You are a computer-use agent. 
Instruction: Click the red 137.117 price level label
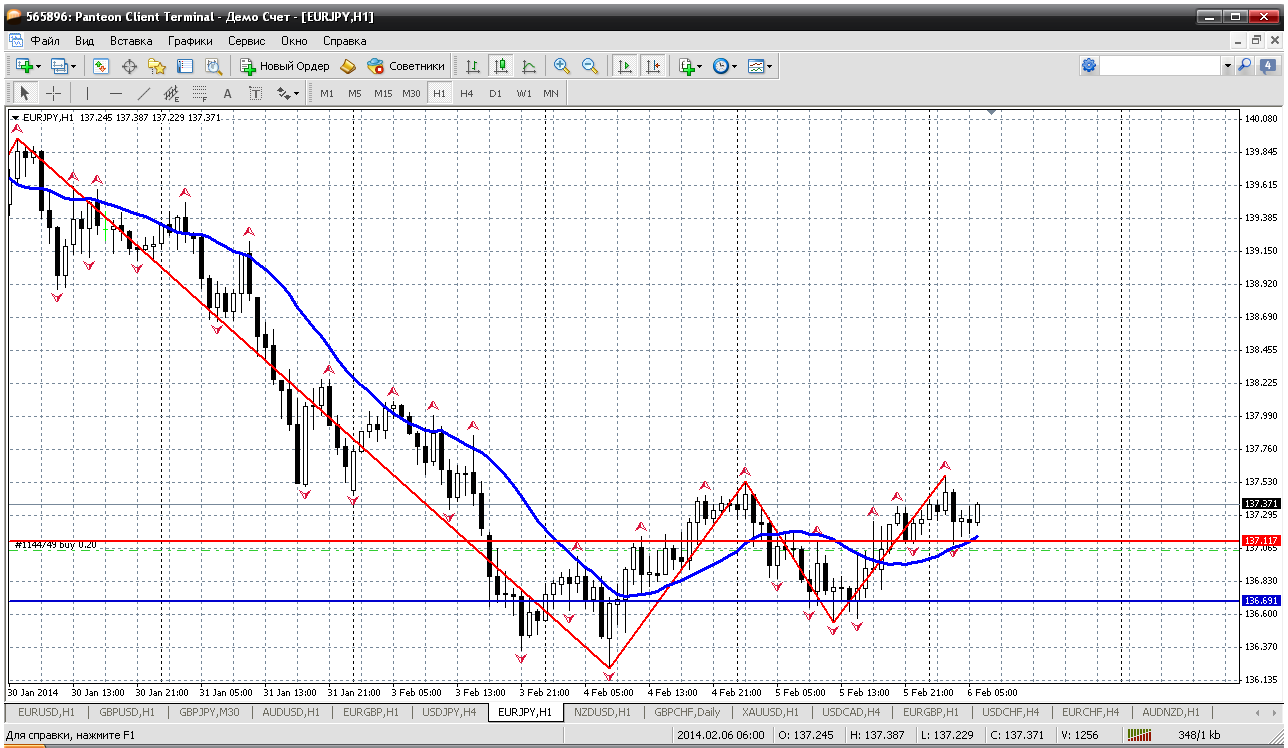(x=1260, y=541)
